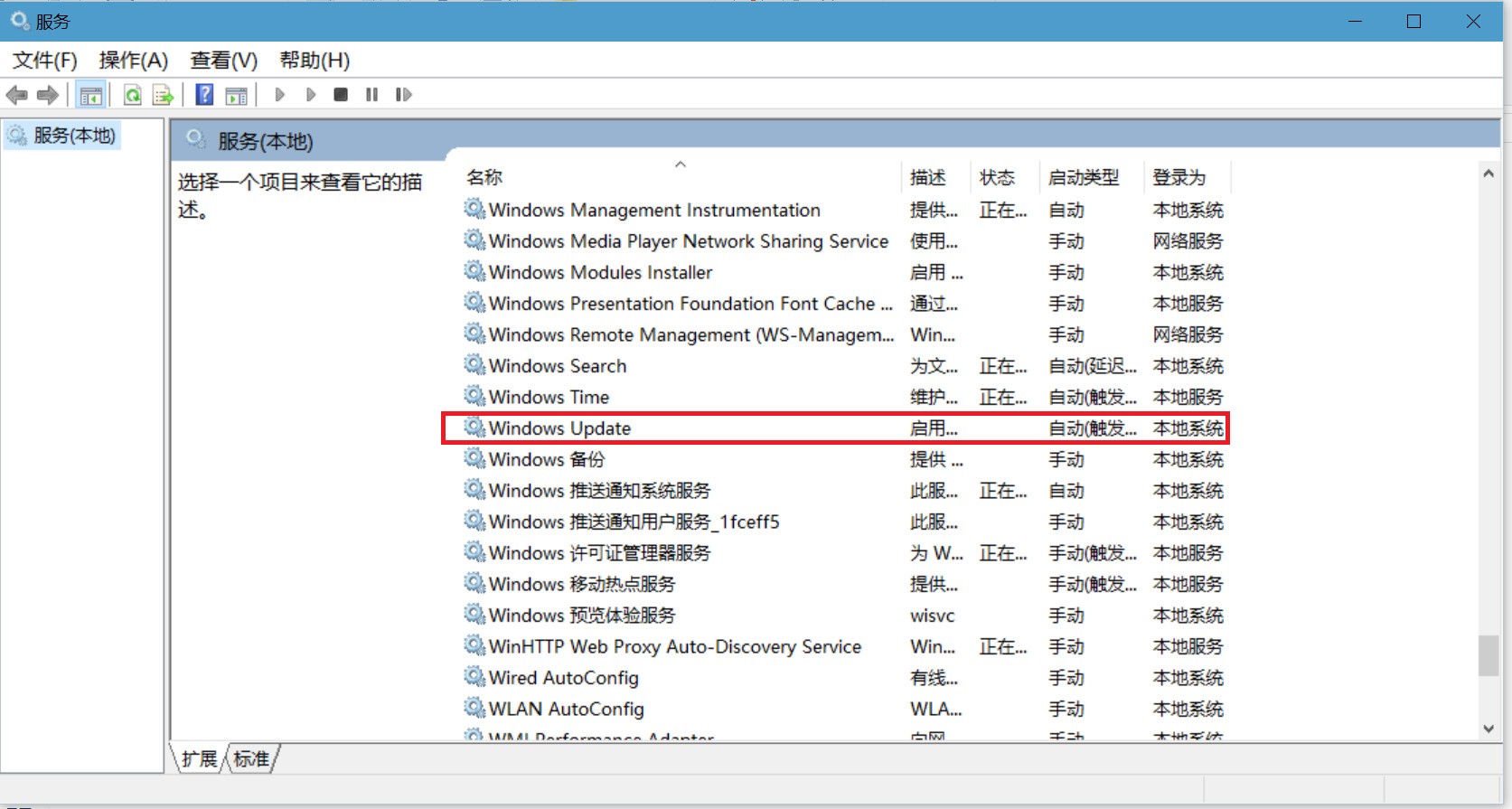Select WinHTTP Web Proxy Auto-Discovery Service
1512x809 pixels.
[x=675, y=646]
